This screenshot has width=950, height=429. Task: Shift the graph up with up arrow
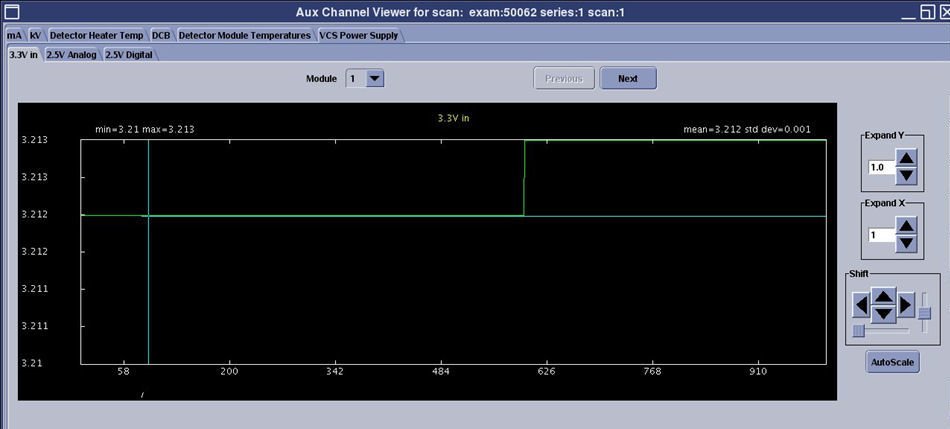883,296
